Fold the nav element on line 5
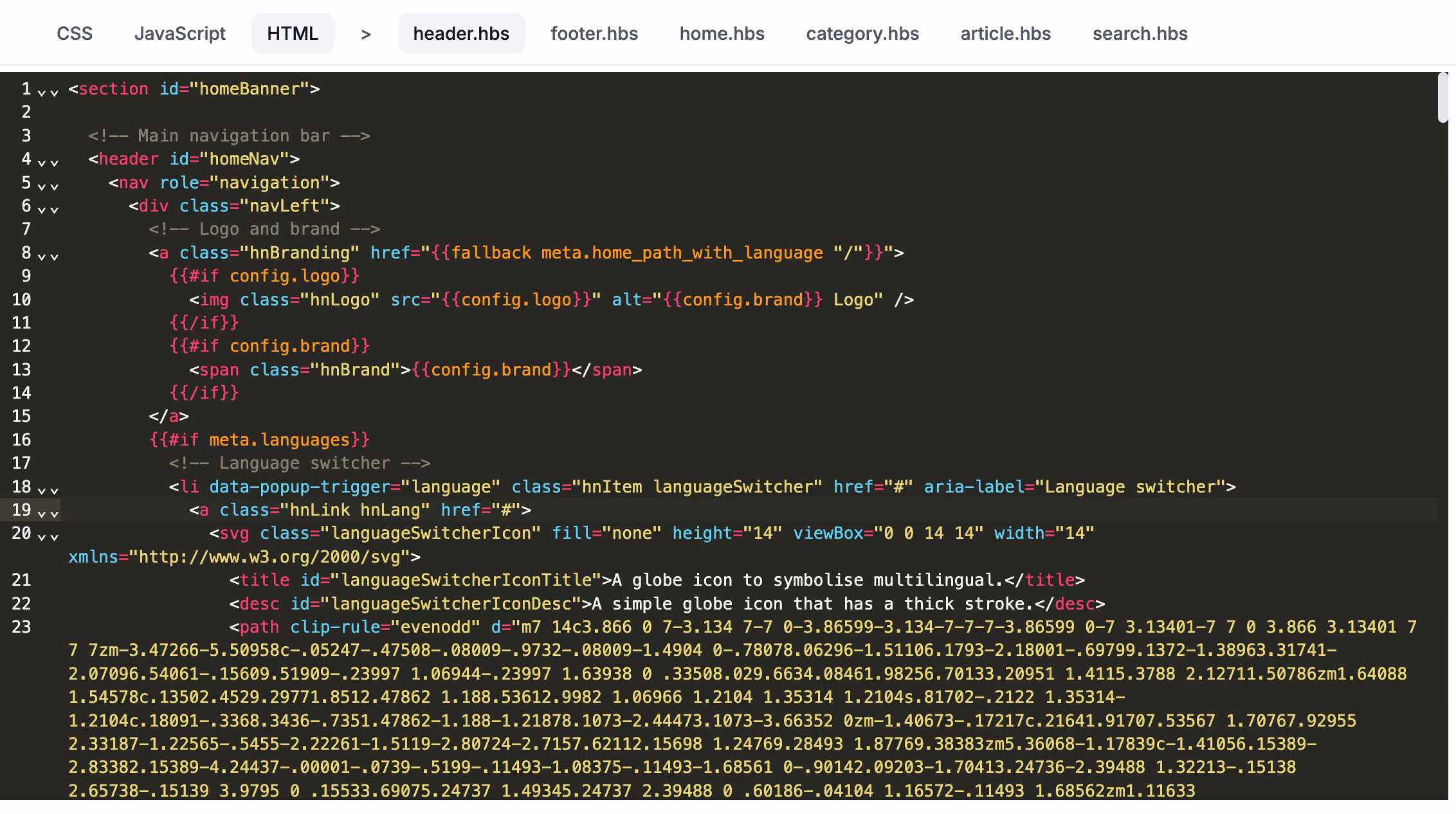1456x814 pixels. point(48,186)
